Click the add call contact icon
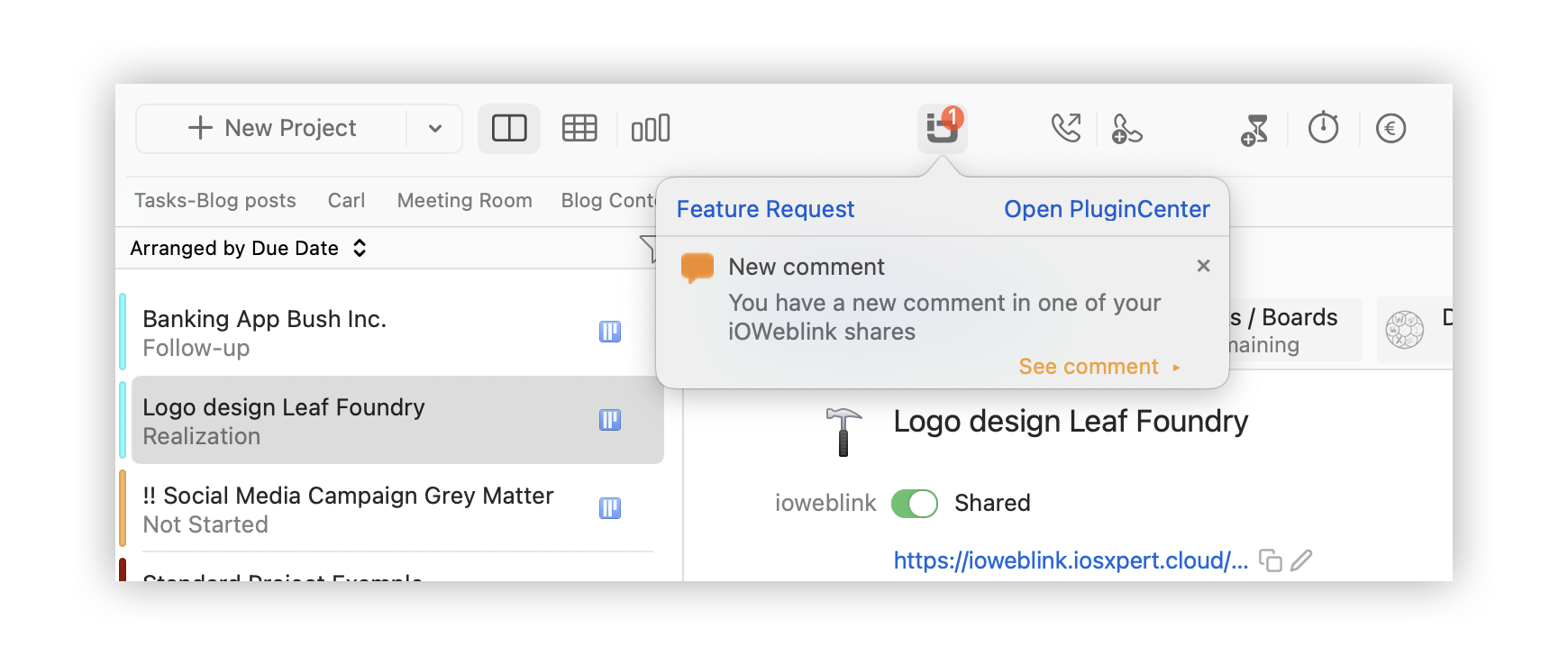Viewport: 1568px width, 665px height. pos(1126,128)
